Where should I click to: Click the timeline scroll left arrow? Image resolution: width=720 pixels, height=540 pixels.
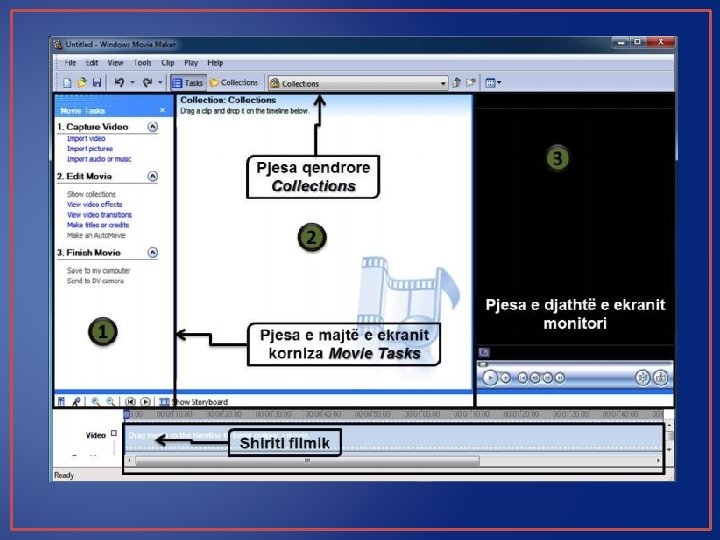click(130, 461)
